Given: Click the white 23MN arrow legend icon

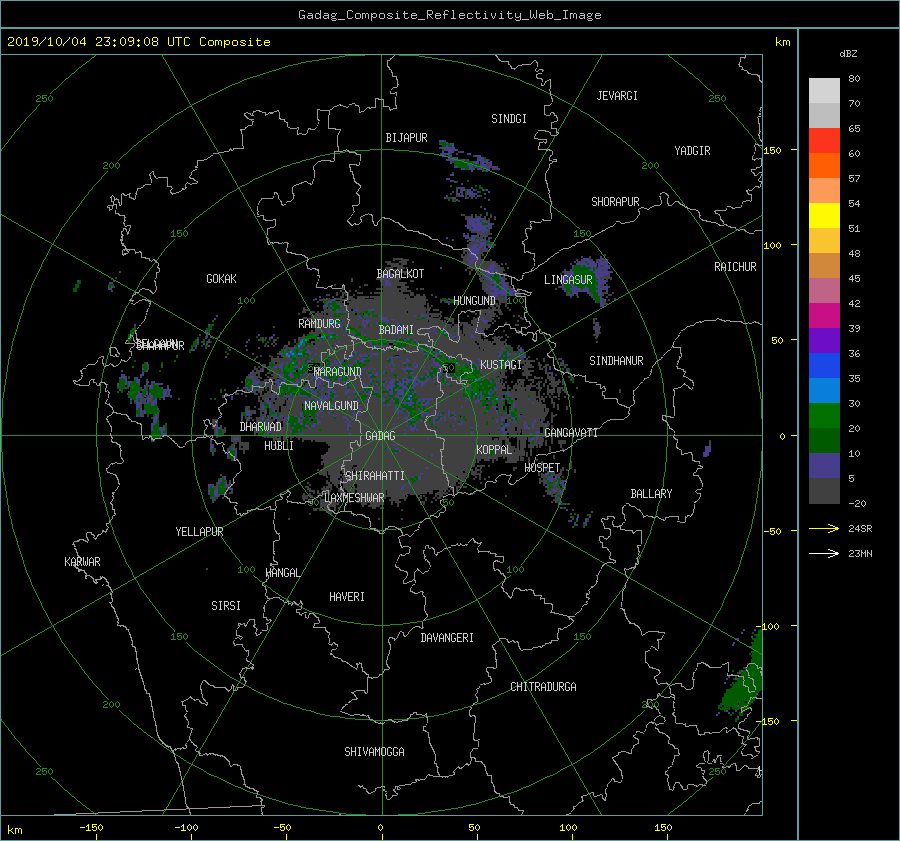Looking at the screenshot, I should (824, 553).
